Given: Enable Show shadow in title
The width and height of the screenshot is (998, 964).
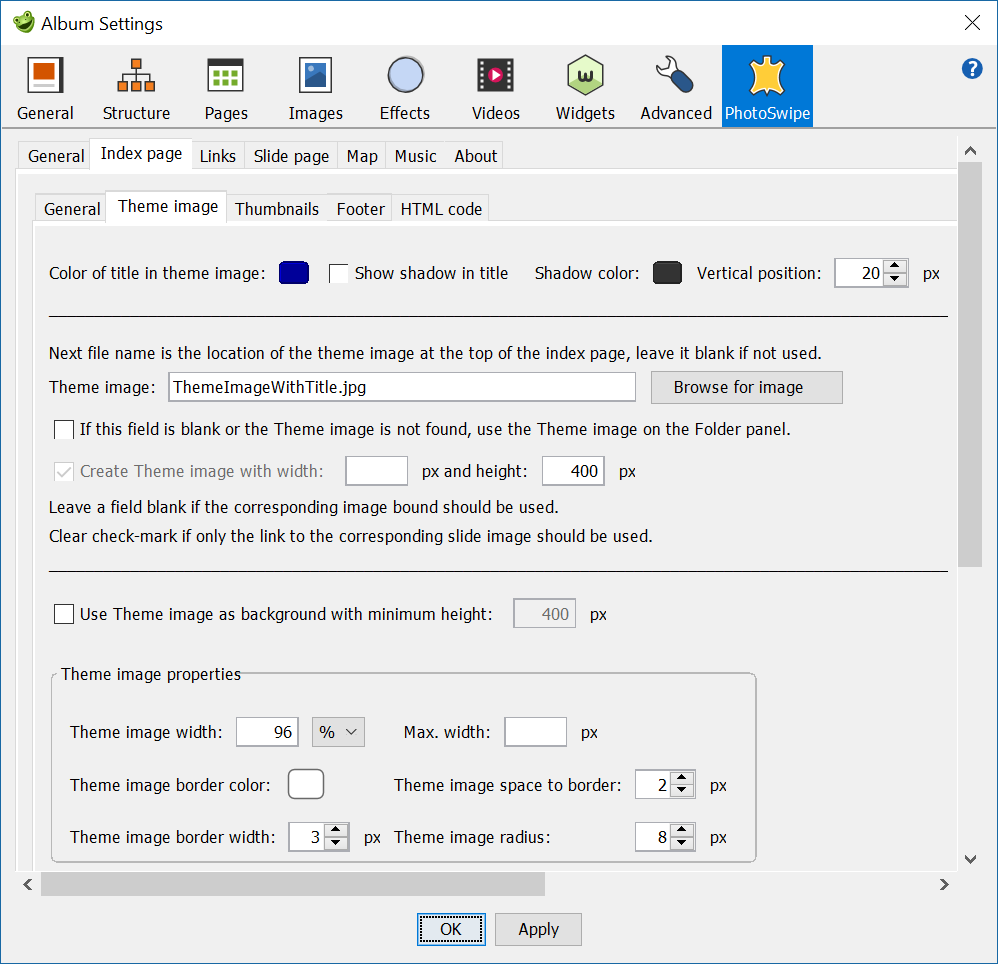Looking at the screenshot, I should [x=338, y=272].
